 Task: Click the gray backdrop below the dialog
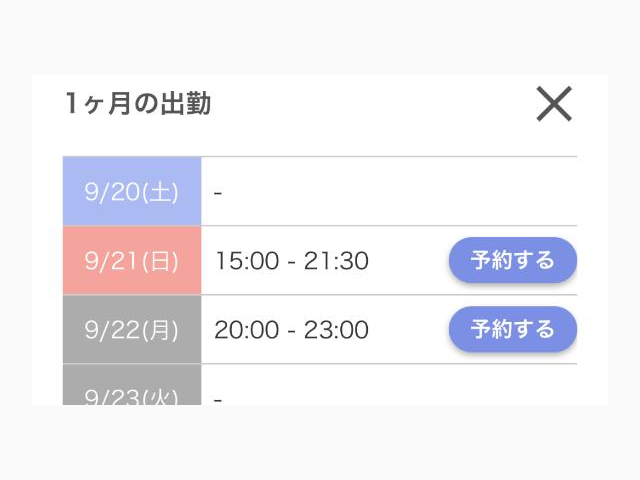[320, 443]
